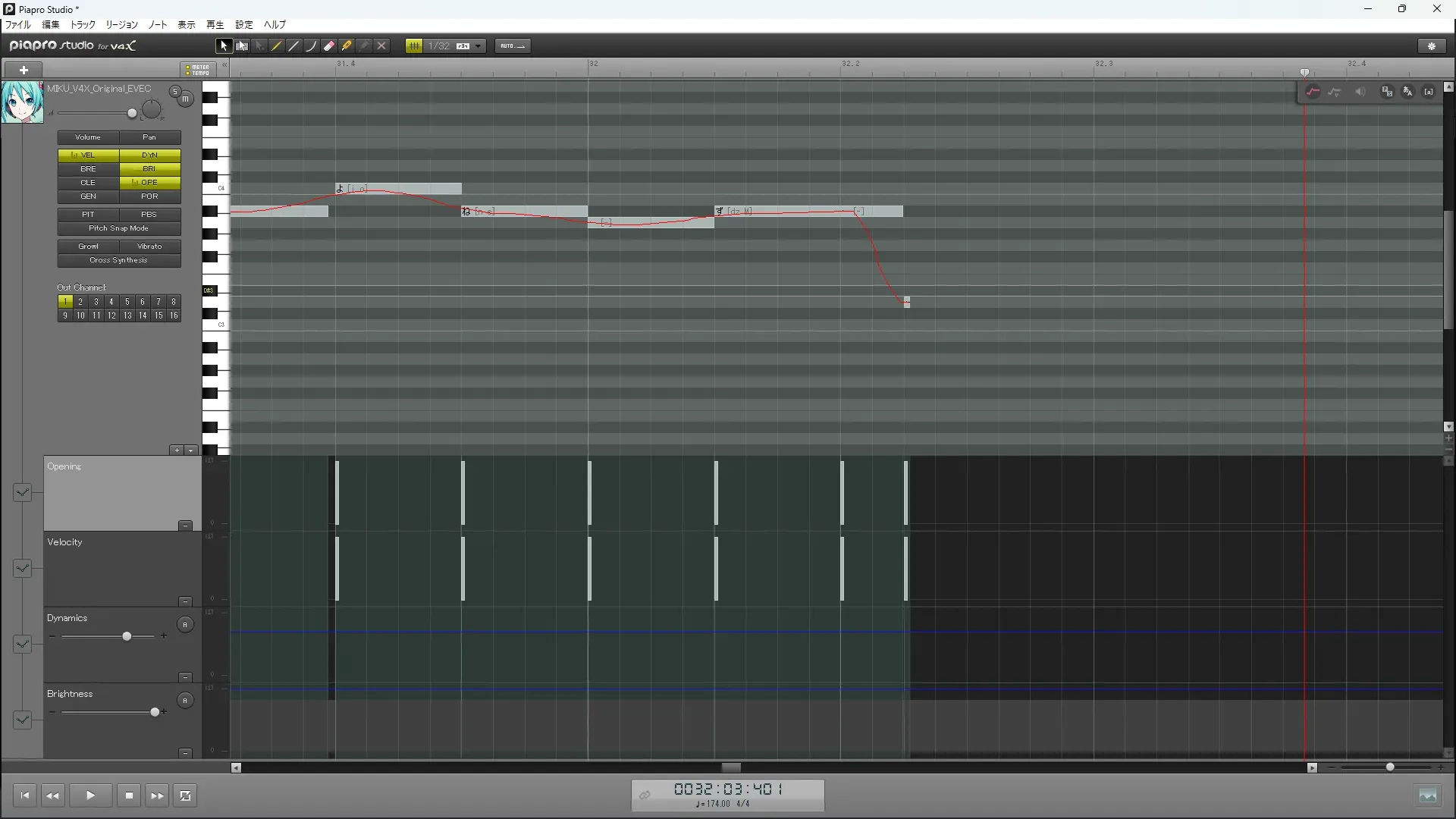
Task: Mute the MIKU track with m button
Action: pyautogui.click(x=186, y=99)
